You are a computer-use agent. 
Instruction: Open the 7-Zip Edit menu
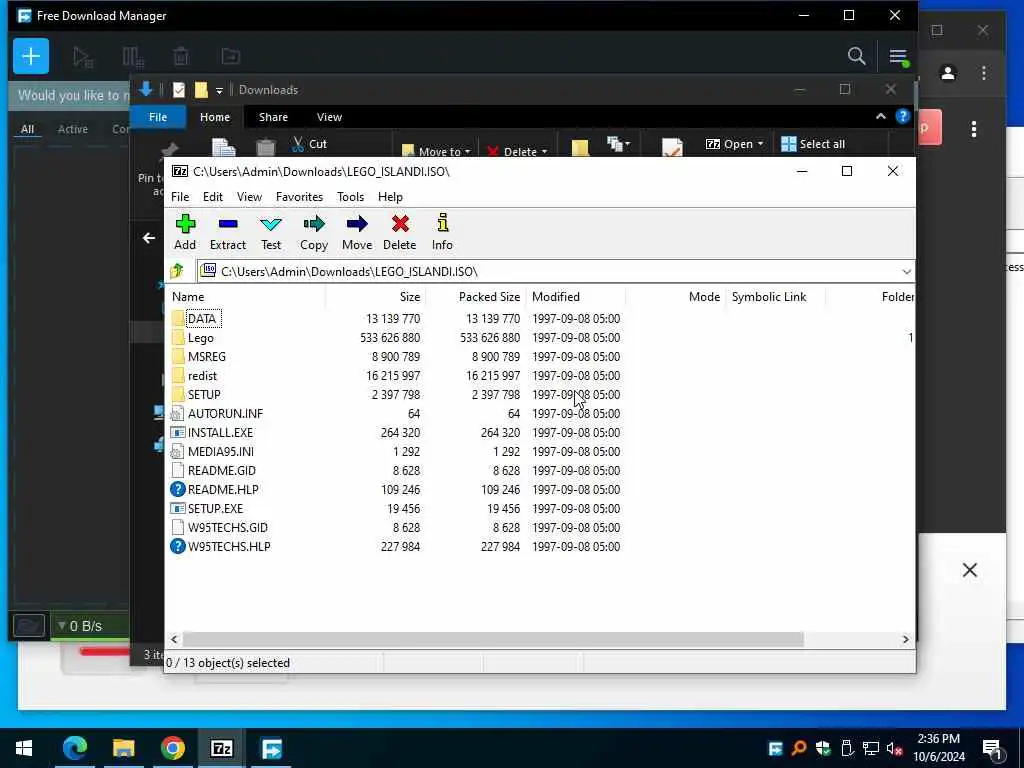(213, 197)
